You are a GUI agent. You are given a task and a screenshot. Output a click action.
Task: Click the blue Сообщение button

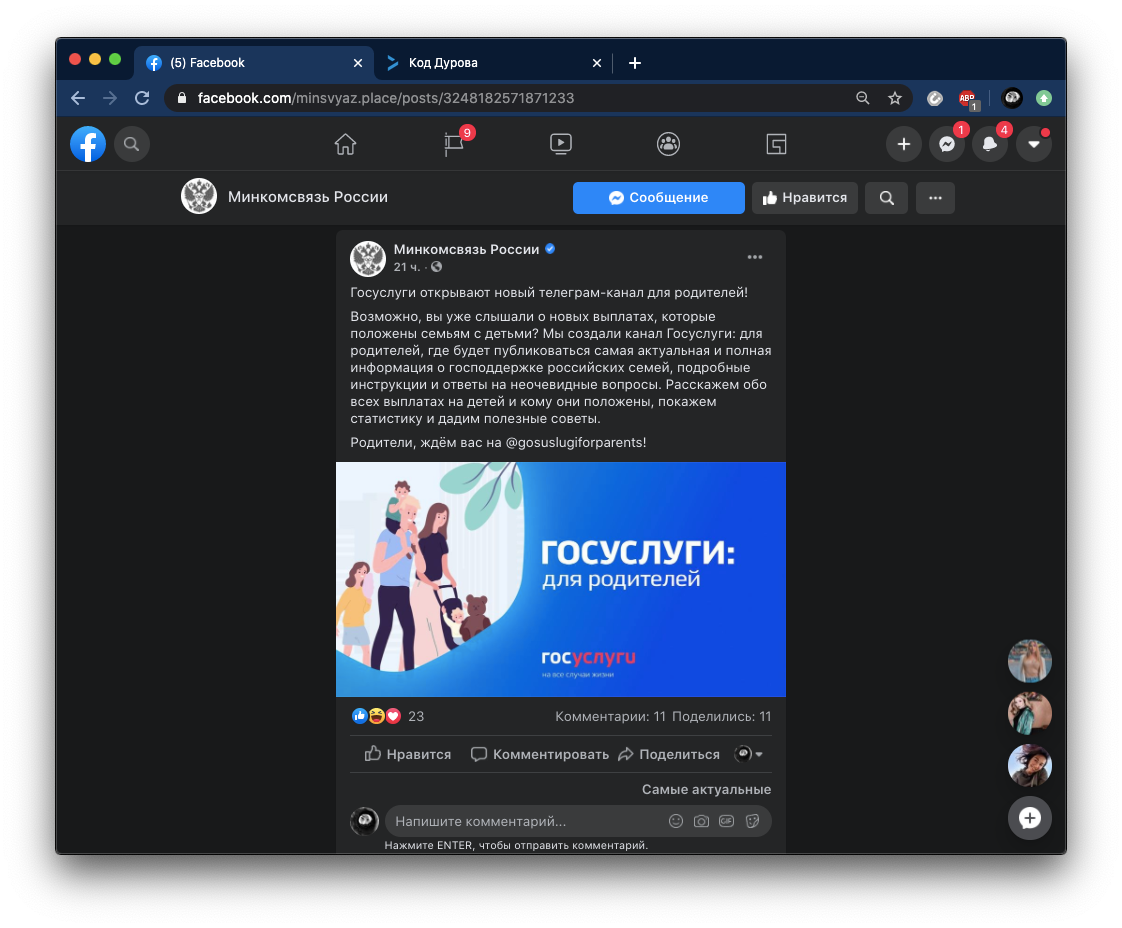658,198
